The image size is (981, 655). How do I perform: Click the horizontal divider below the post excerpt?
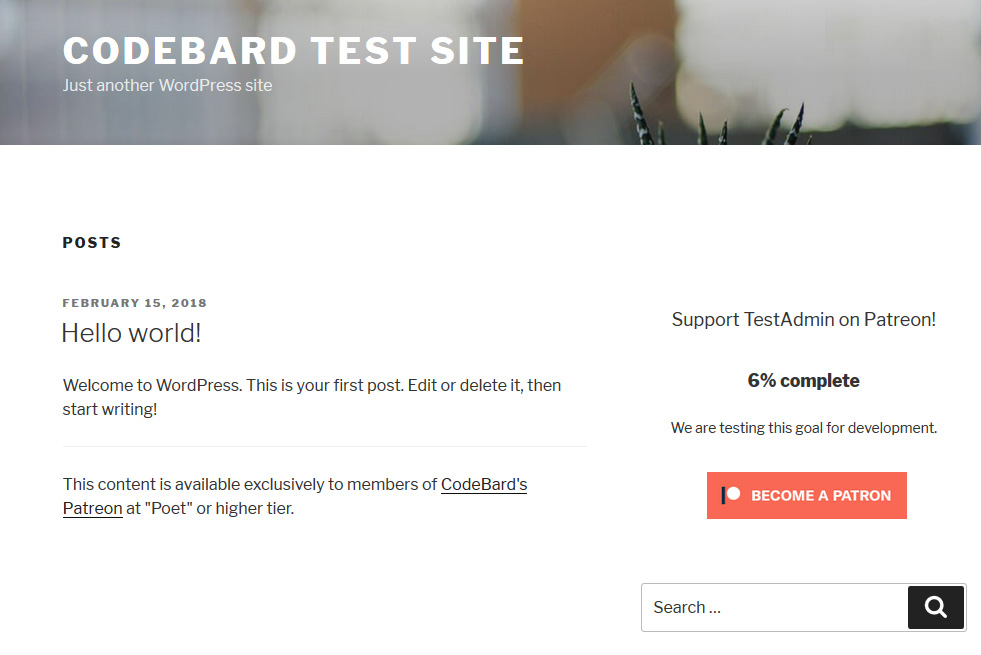[324, 447]
